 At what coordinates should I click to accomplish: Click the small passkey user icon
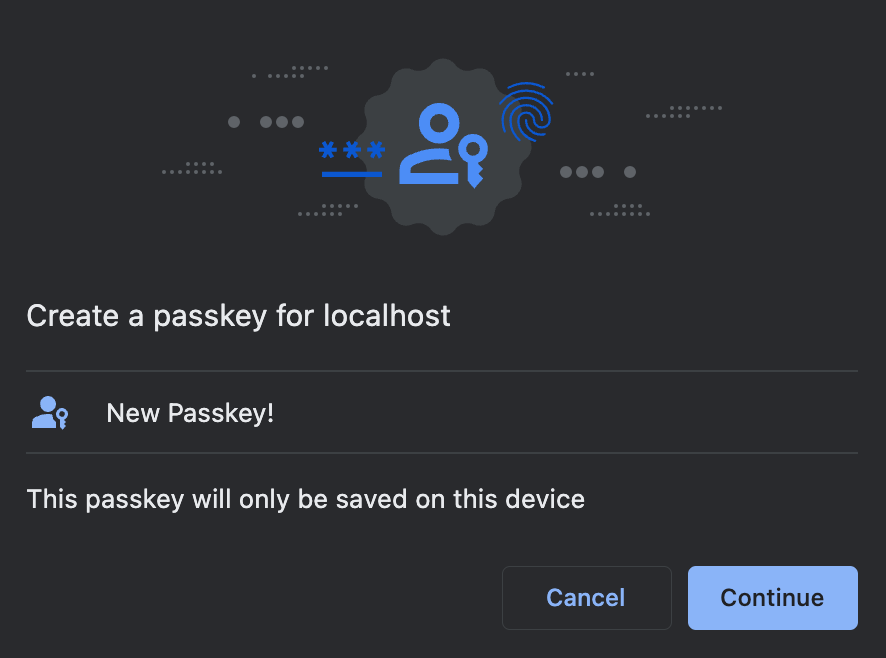[x=50, y=413]
